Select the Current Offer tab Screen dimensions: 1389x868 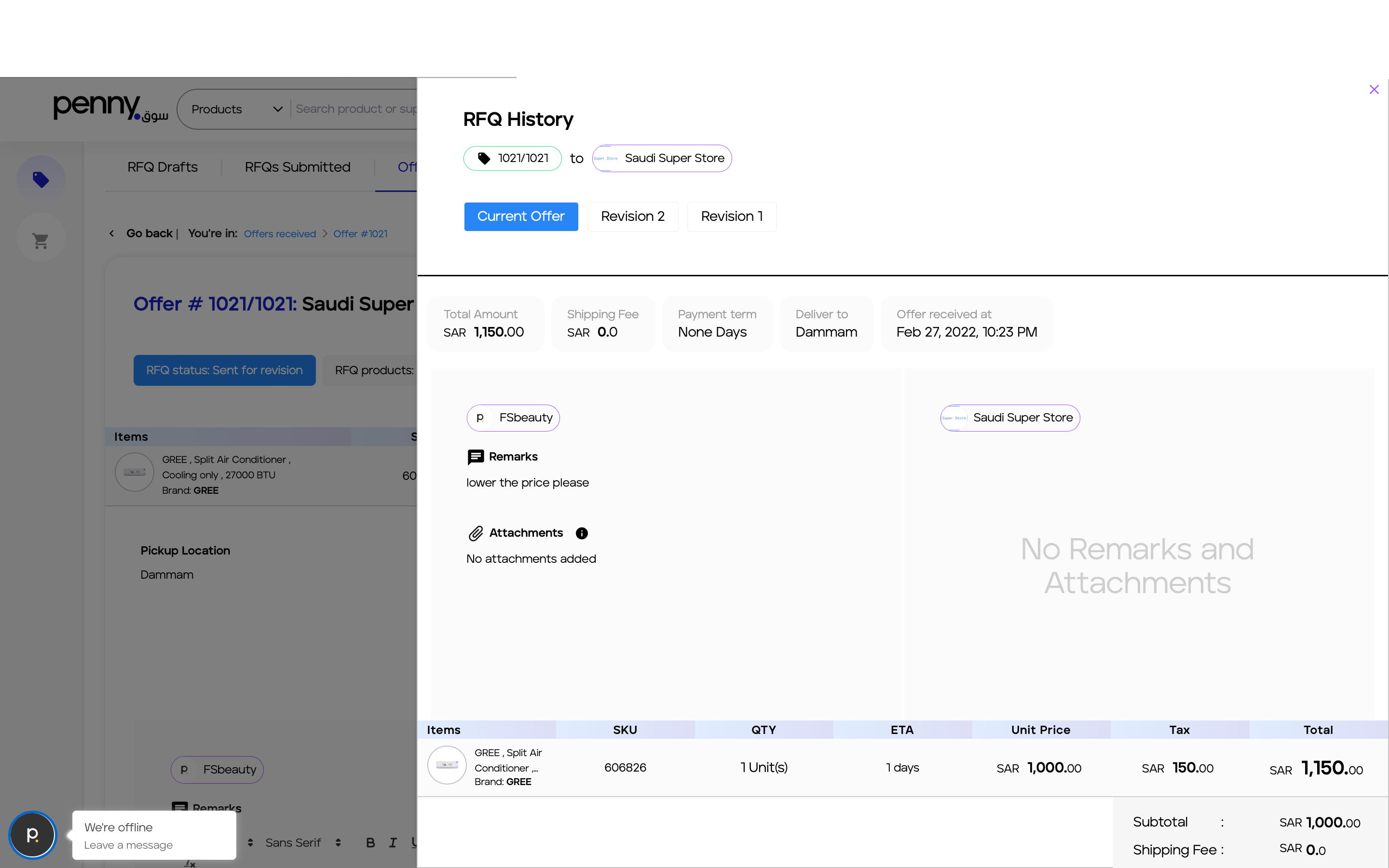click(520, 217)
